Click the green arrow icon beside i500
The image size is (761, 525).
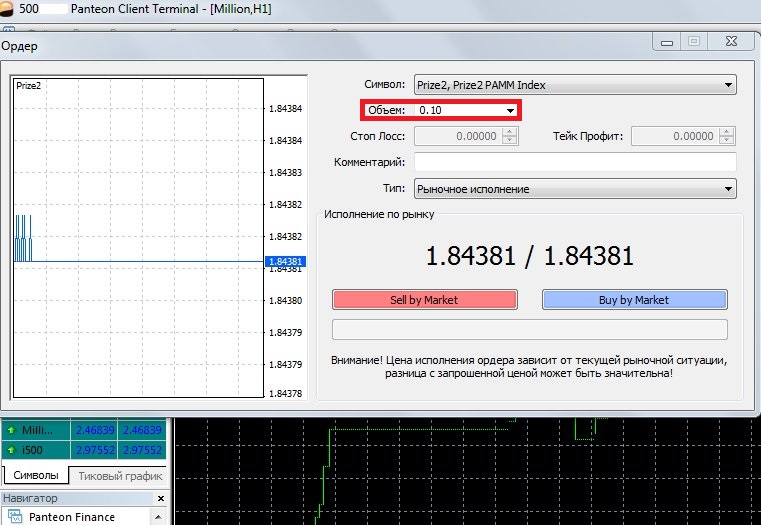tap(11, 450)
